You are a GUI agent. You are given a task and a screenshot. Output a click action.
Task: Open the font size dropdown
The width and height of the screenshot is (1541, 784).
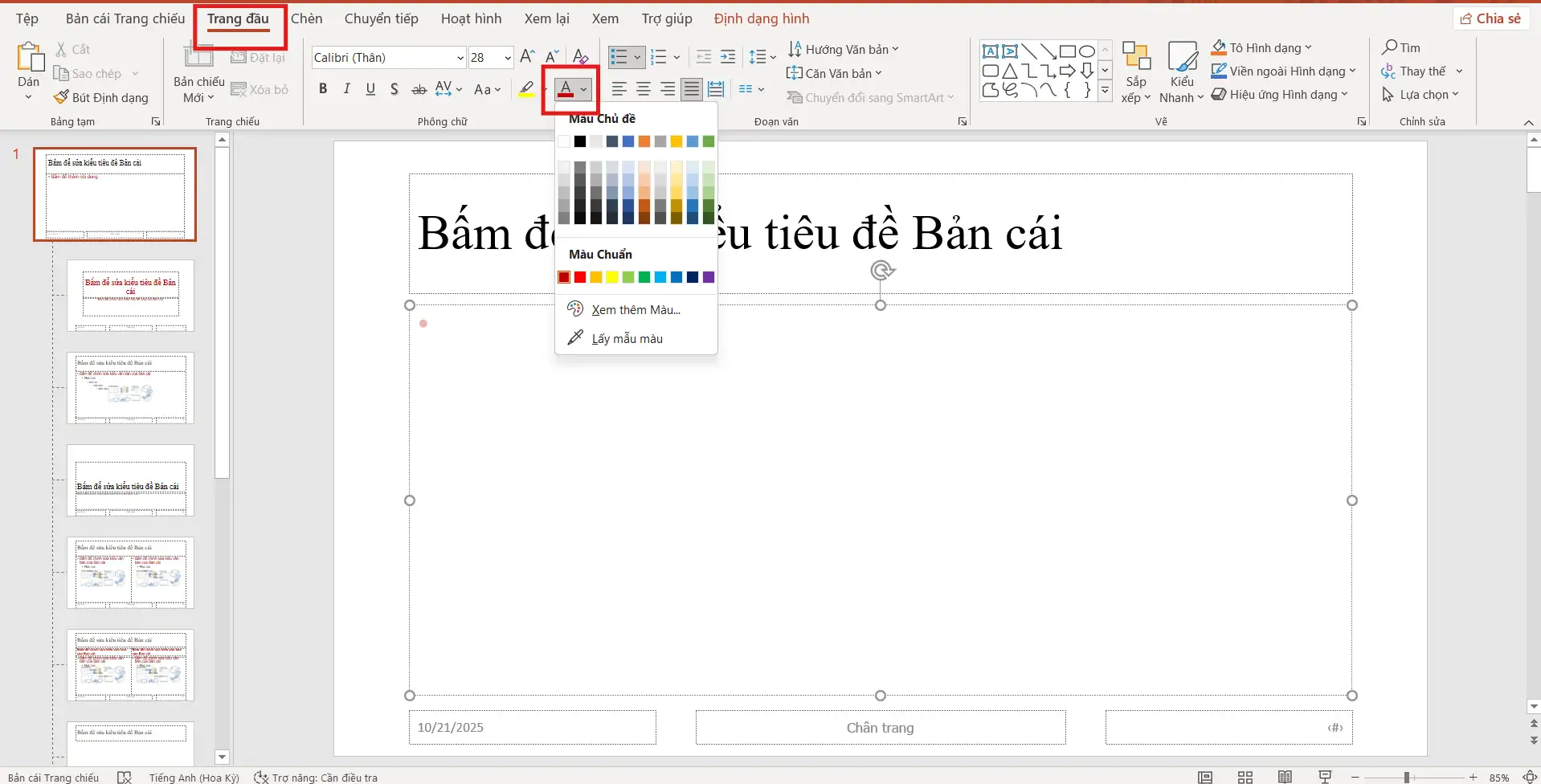pyautogui.click(x=506, y=57)
